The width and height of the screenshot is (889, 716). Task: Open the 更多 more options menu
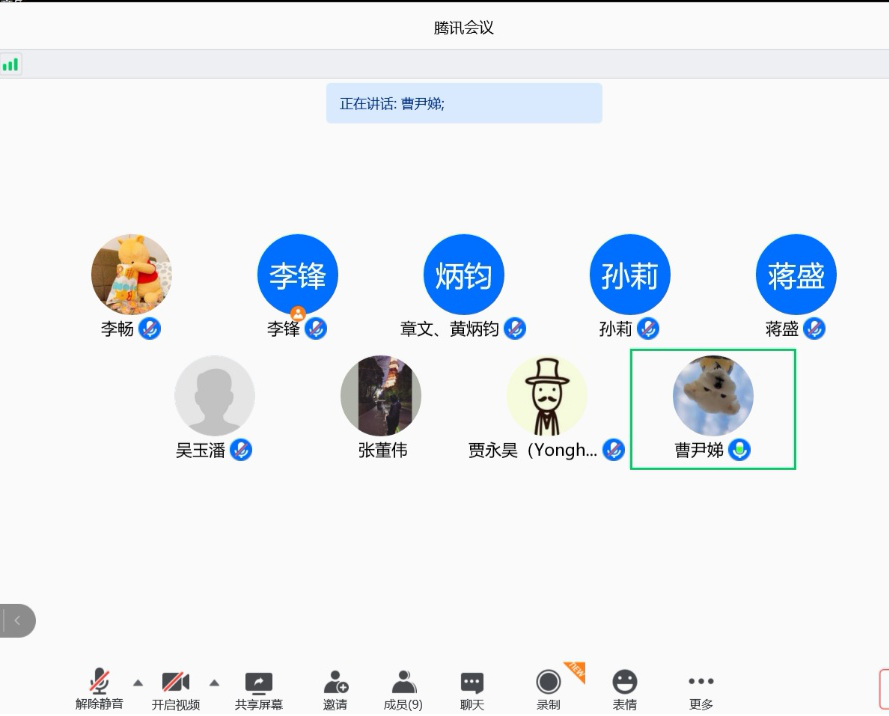[701, 688]
